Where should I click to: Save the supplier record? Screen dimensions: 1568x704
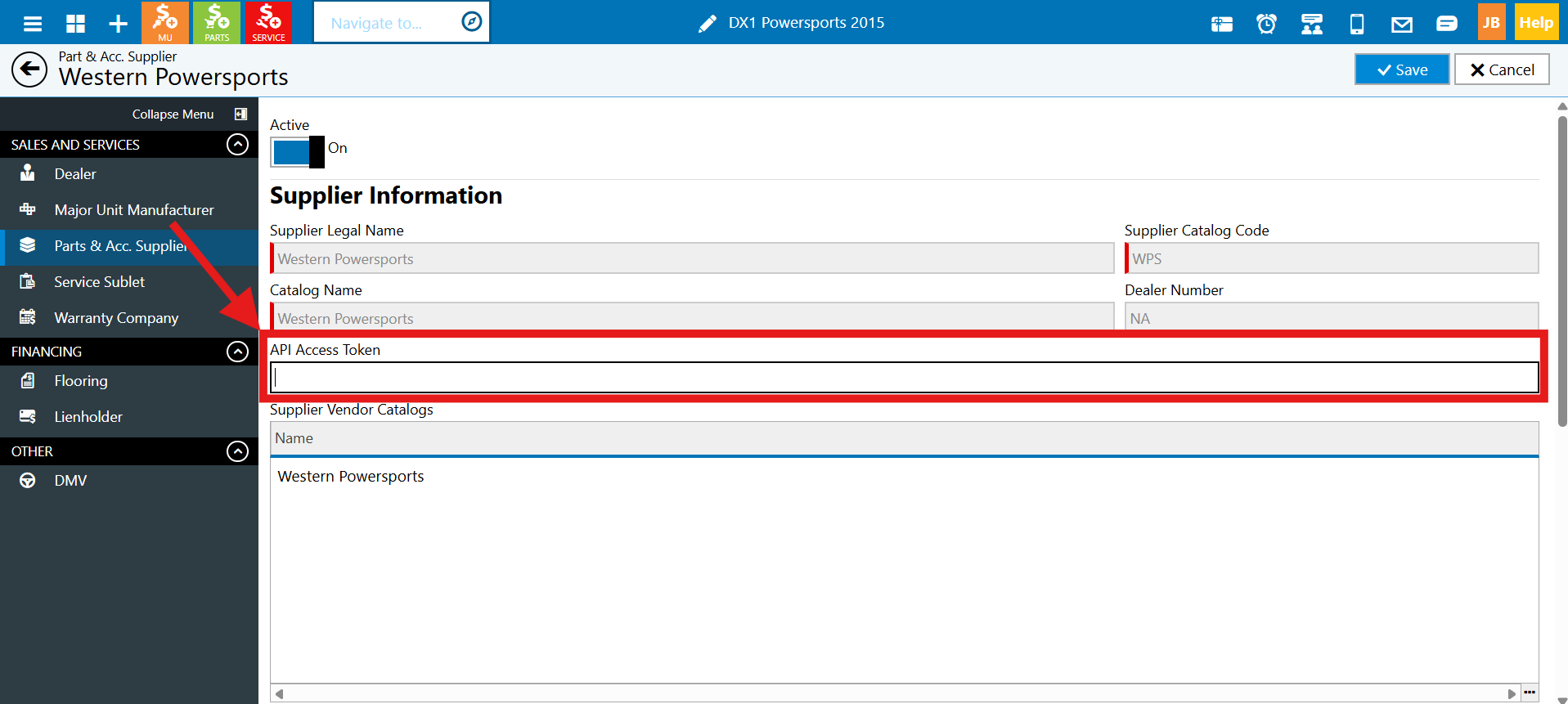(1402, 70)
